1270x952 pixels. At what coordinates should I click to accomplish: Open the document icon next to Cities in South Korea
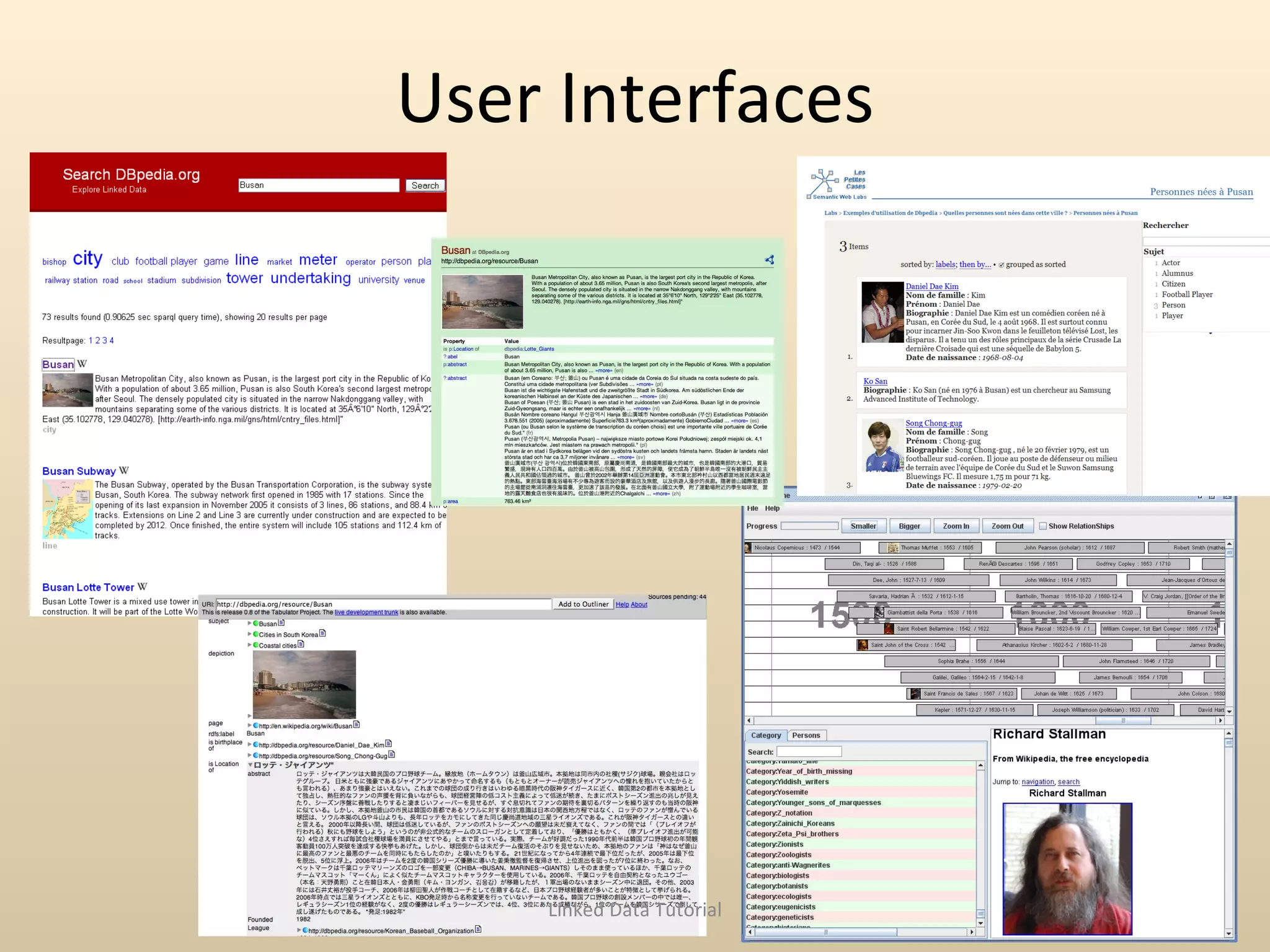322,633
